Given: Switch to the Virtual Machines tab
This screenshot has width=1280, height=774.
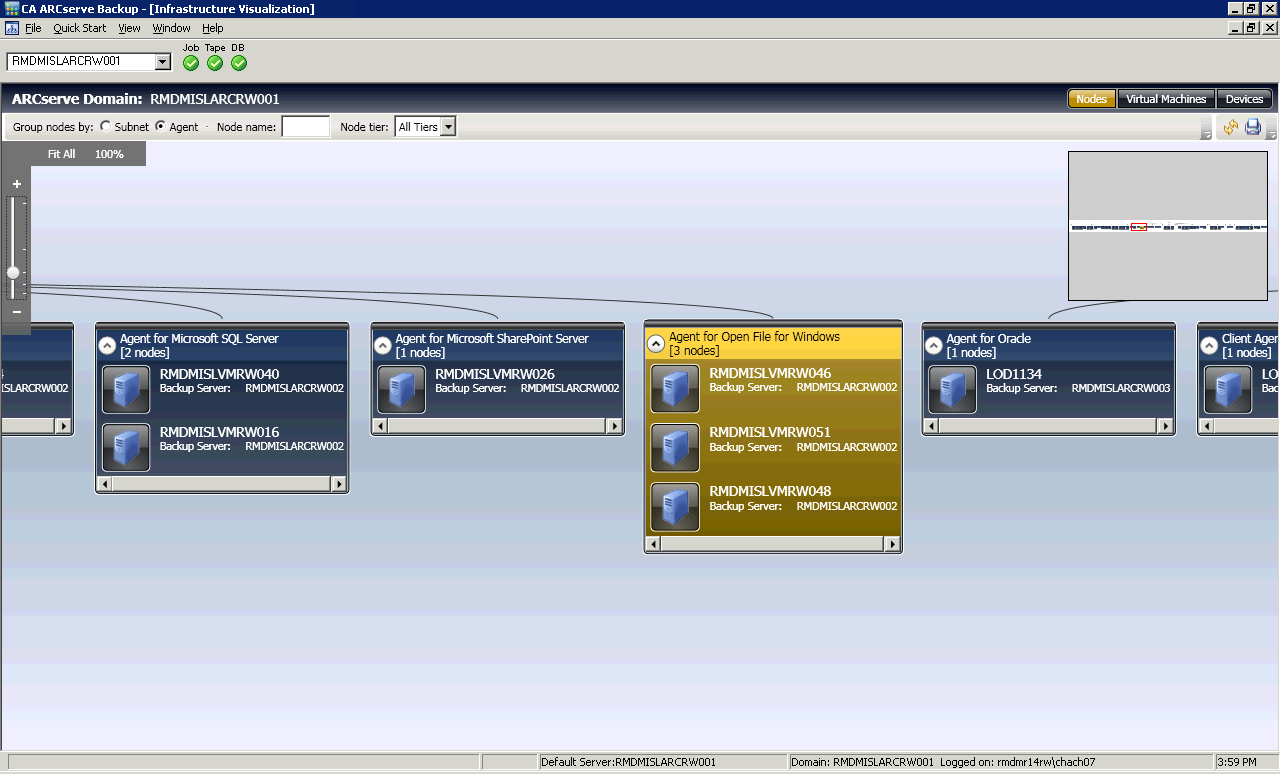Looking at the screenshot, I should [1166, 99].
